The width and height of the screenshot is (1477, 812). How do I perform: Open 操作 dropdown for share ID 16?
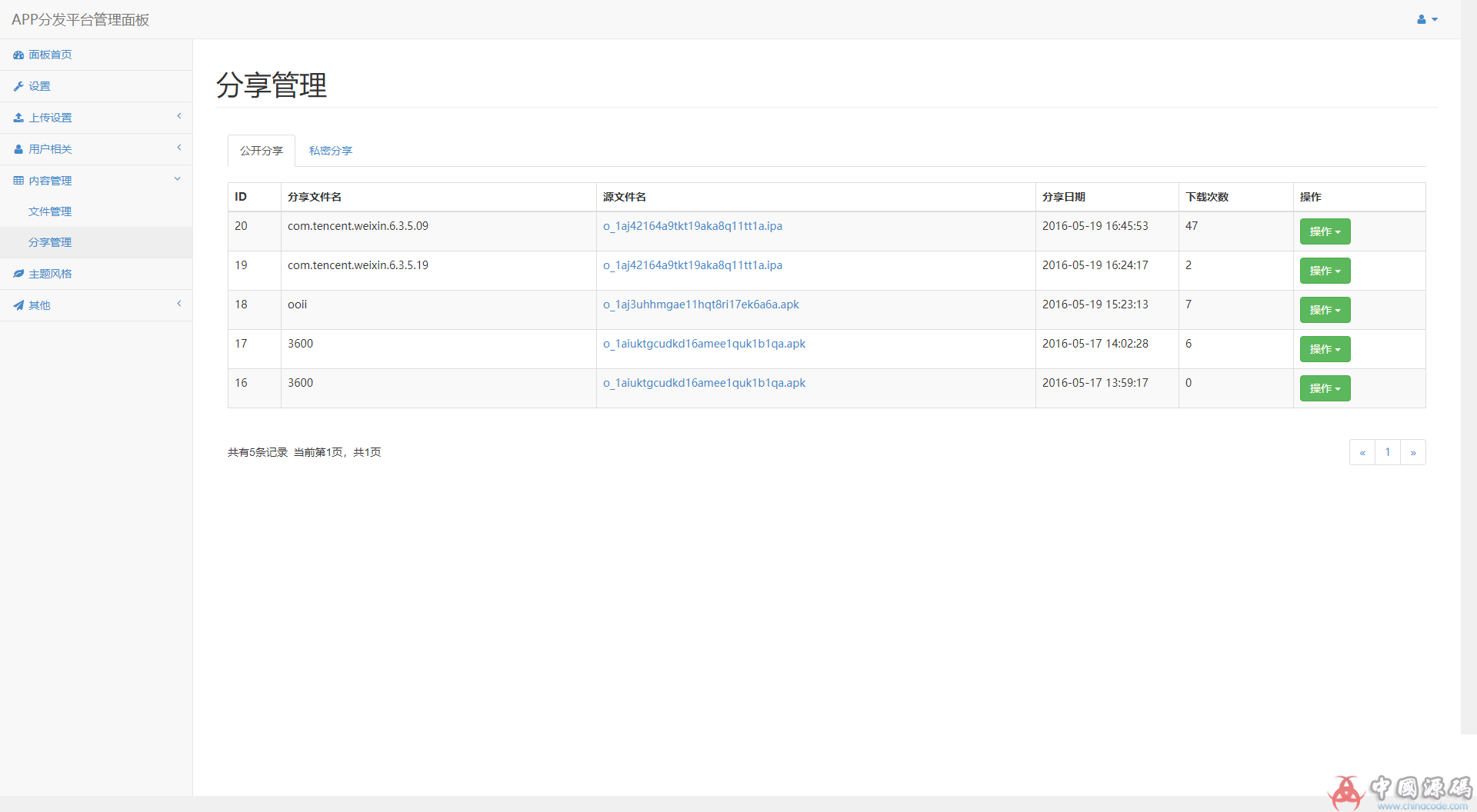coord(1325,388)
